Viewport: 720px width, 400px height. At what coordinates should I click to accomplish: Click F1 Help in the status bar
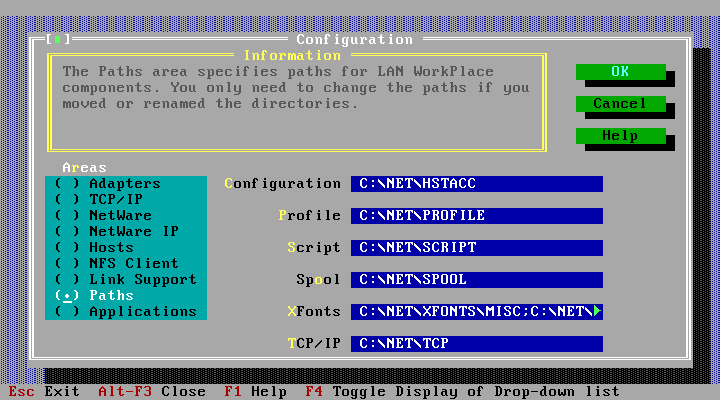coord(255,392)
